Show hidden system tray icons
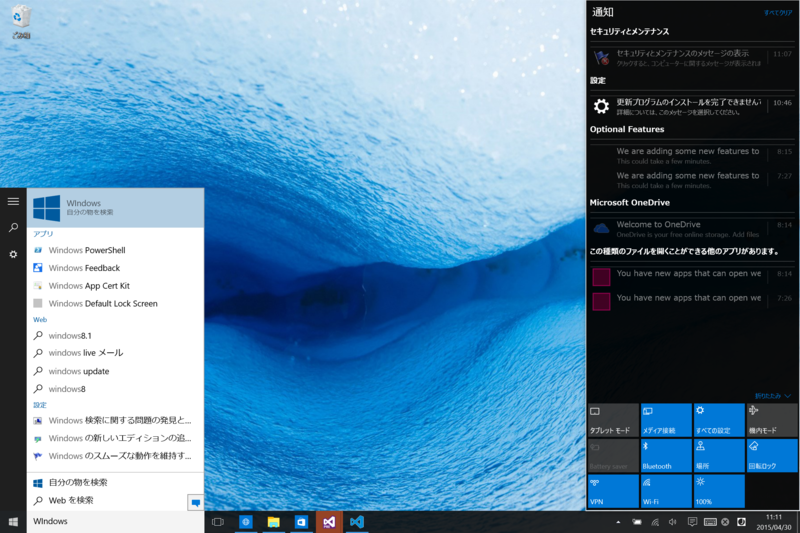Screen dimensions: 800x533 (618, 522)
